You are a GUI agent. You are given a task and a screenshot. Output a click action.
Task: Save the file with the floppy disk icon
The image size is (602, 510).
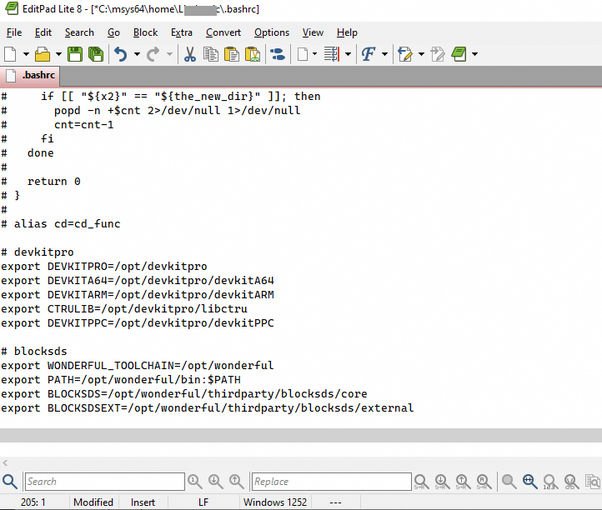click(75, 54)
